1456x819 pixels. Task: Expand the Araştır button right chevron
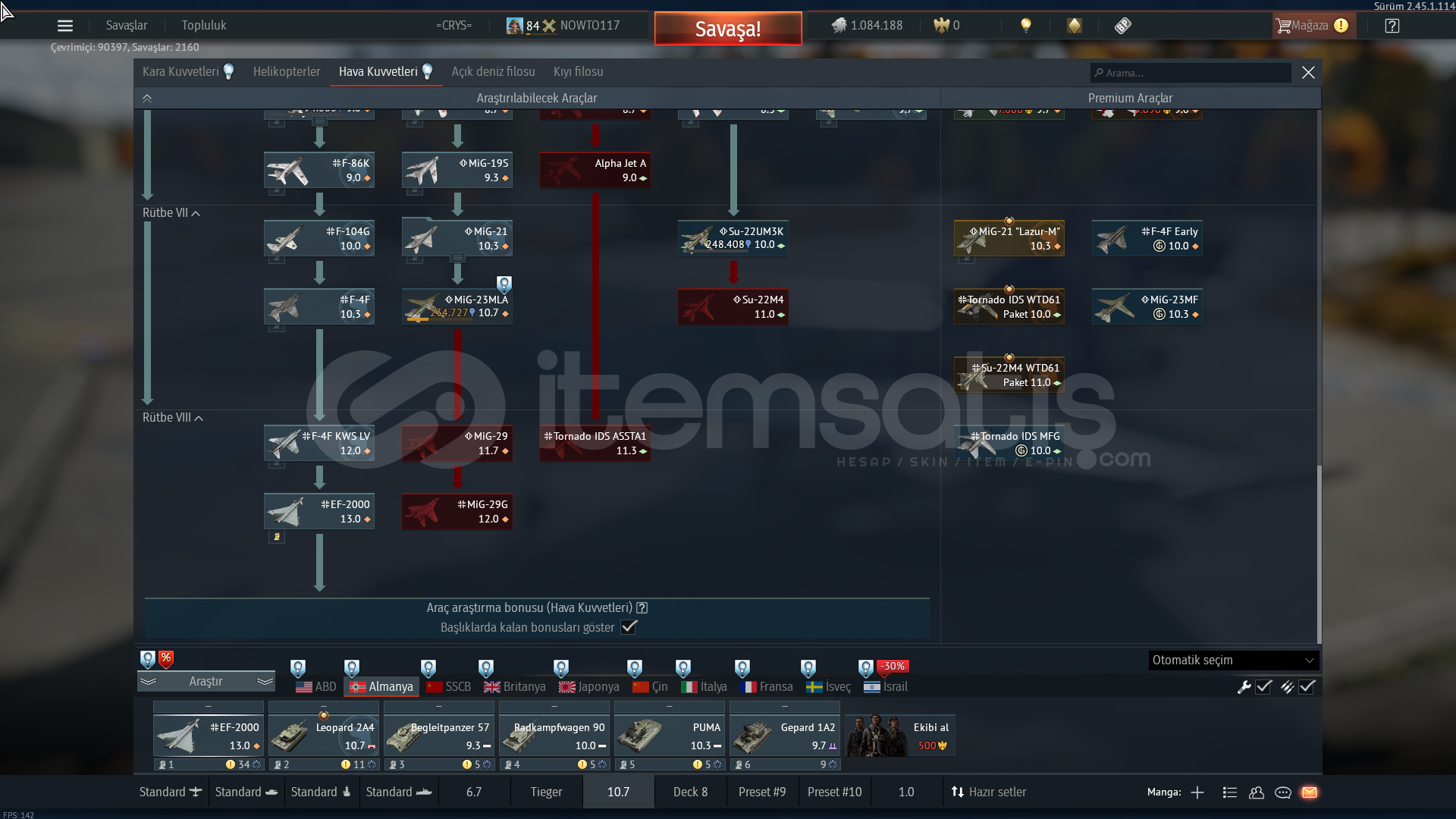[265, 682]
